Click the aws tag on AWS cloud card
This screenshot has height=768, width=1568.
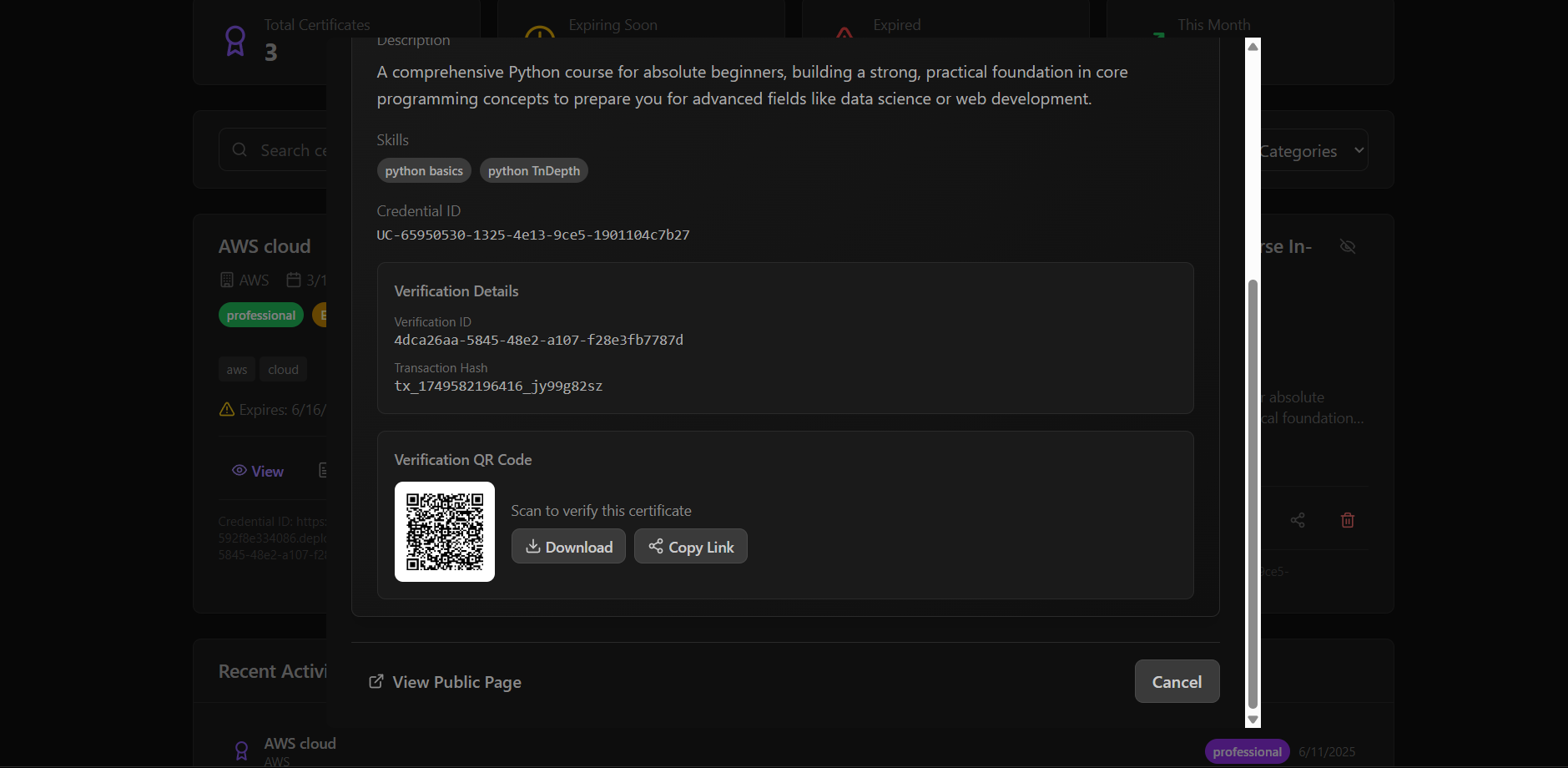point(237,370)
